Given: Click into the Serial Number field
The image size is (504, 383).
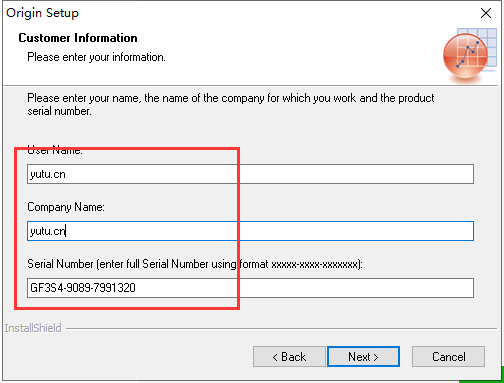Looking at the screenshot, I should tap(250, 288).
